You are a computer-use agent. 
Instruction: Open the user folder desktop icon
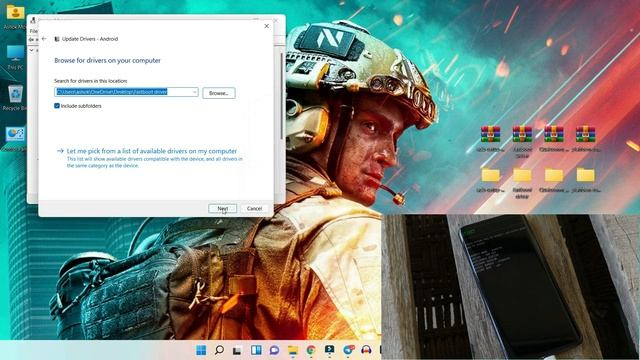coord(15,16)
